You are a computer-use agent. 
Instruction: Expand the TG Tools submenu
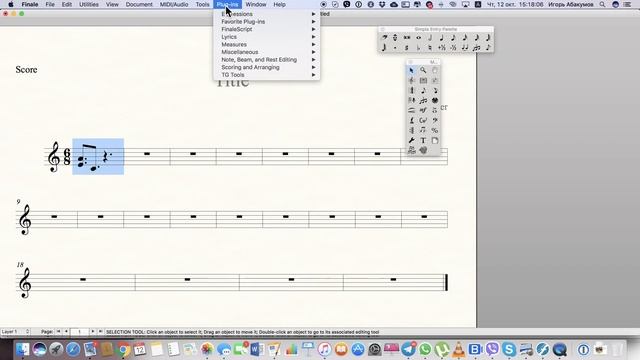pyautogui.click(x=267, y=75)
